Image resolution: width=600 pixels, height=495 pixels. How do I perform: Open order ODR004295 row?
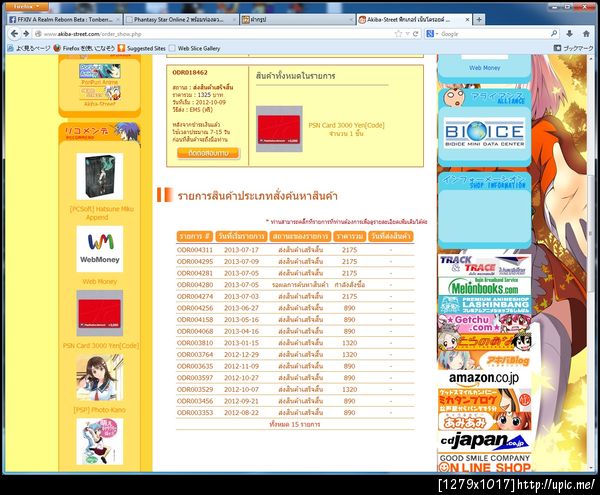click(295, 262)
